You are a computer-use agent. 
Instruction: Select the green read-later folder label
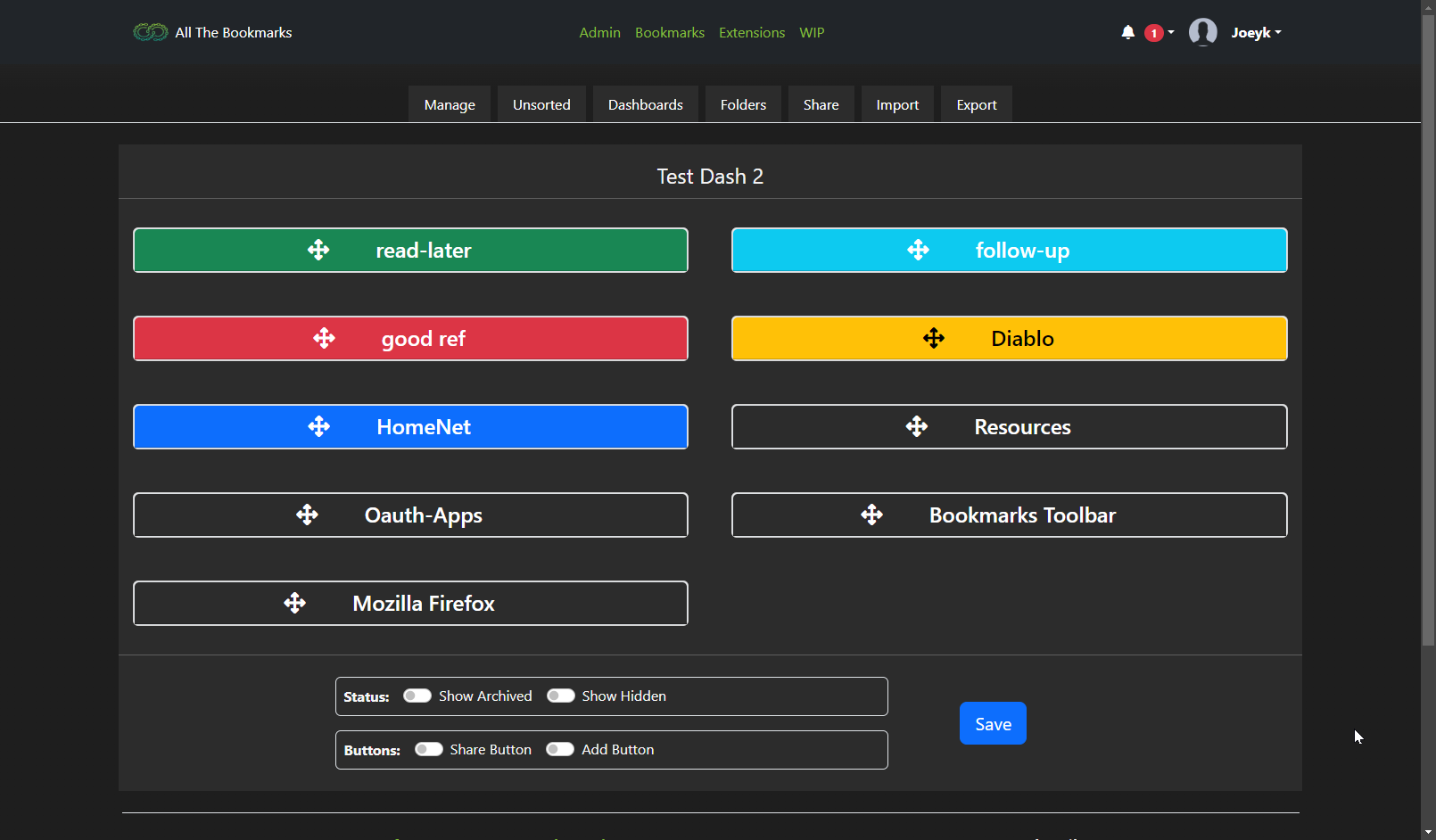(x=424, y=251)
